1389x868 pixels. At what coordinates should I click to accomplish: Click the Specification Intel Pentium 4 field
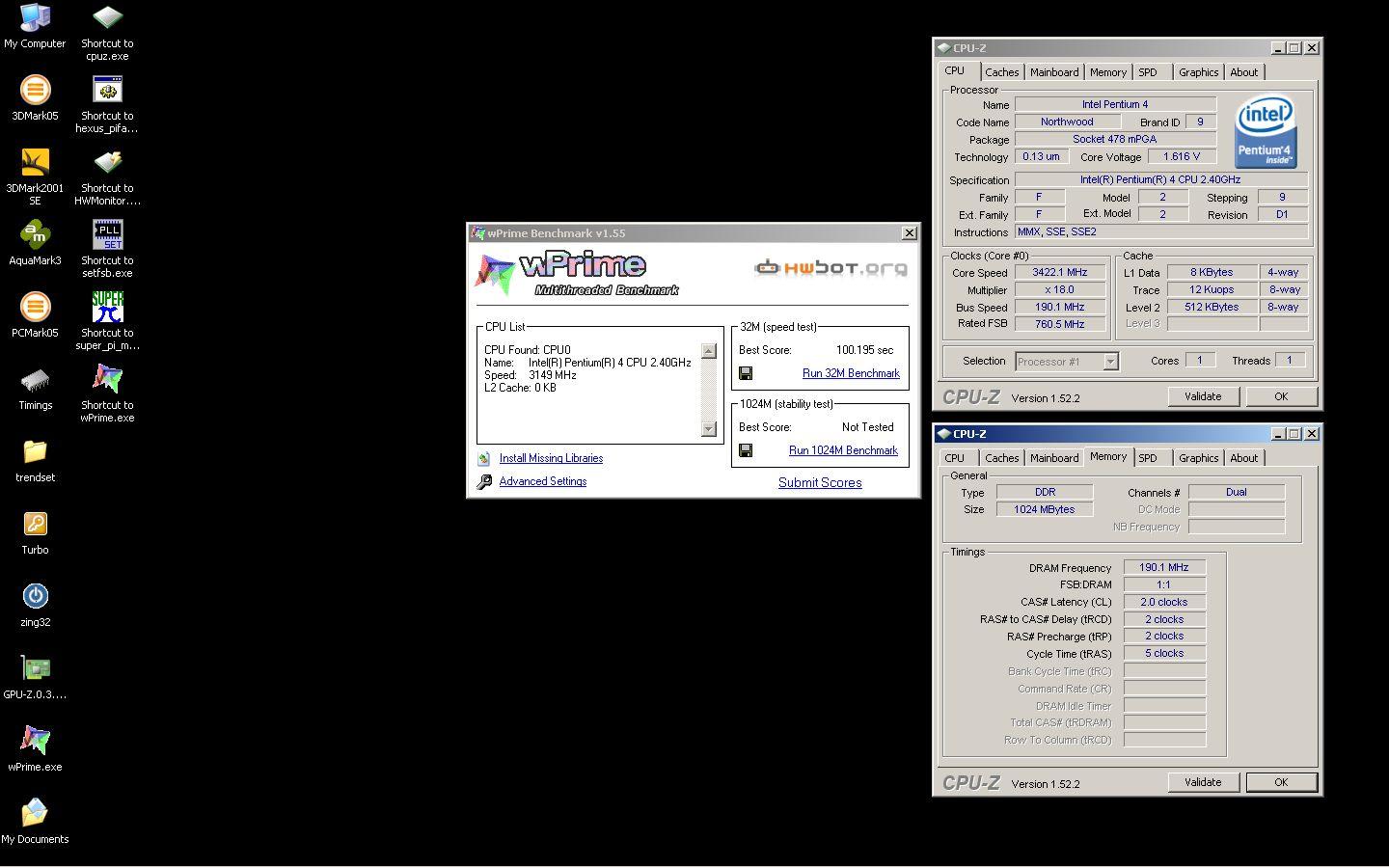pyautogui.click(x=1161, y=179)
